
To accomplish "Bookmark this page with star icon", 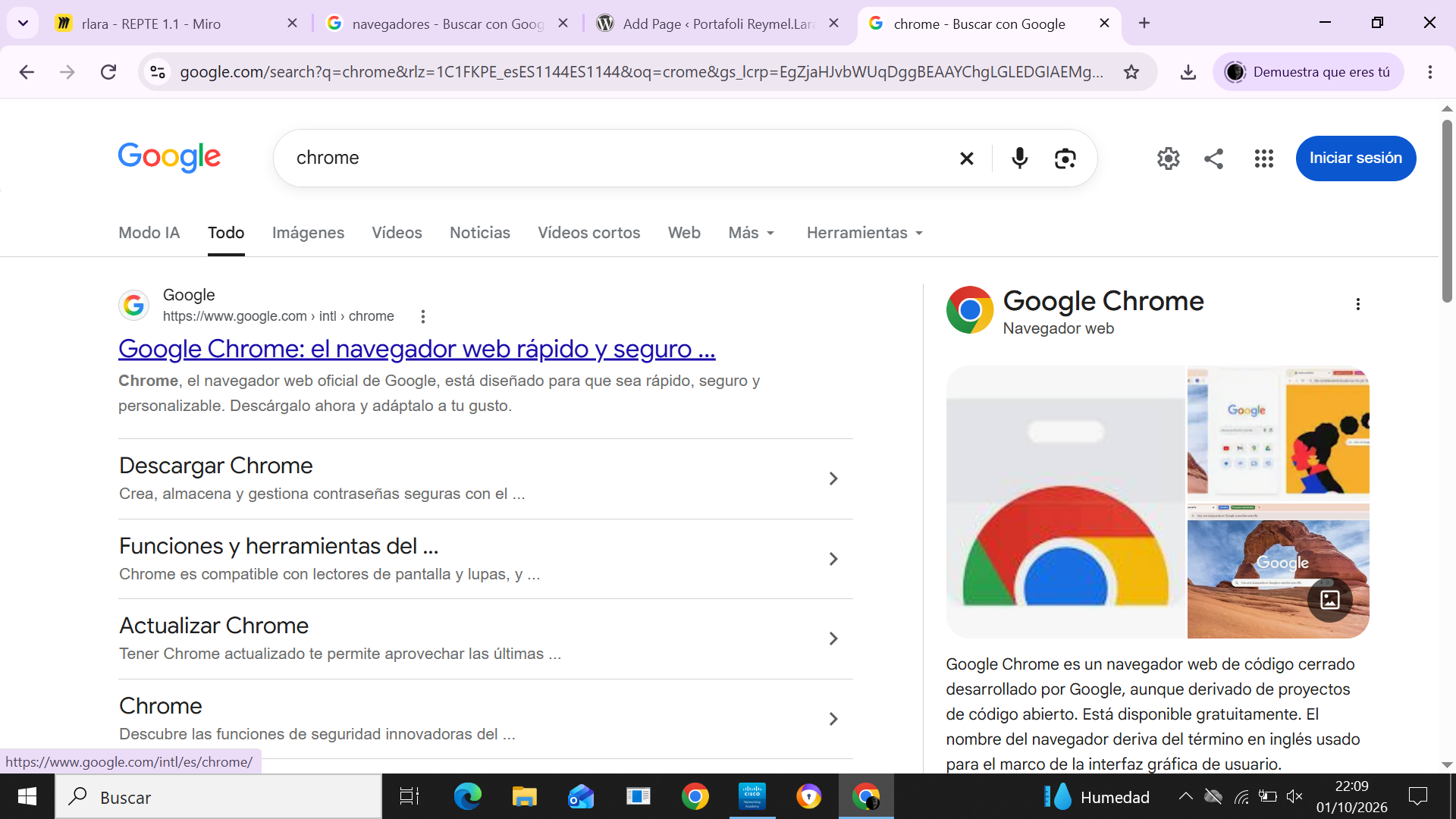I will [x=1131, y=72].
